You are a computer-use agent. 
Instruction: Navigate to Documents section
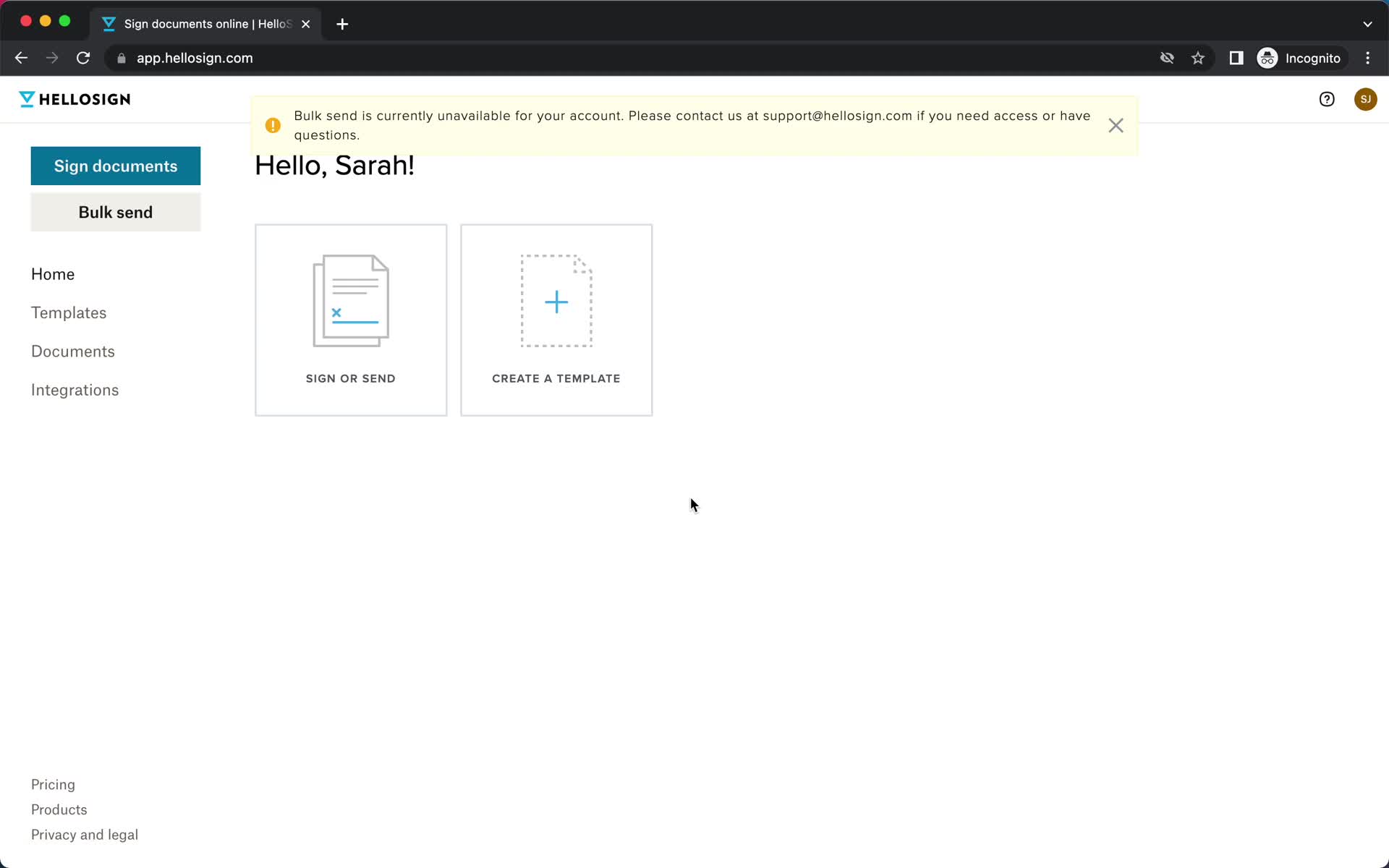72,351
